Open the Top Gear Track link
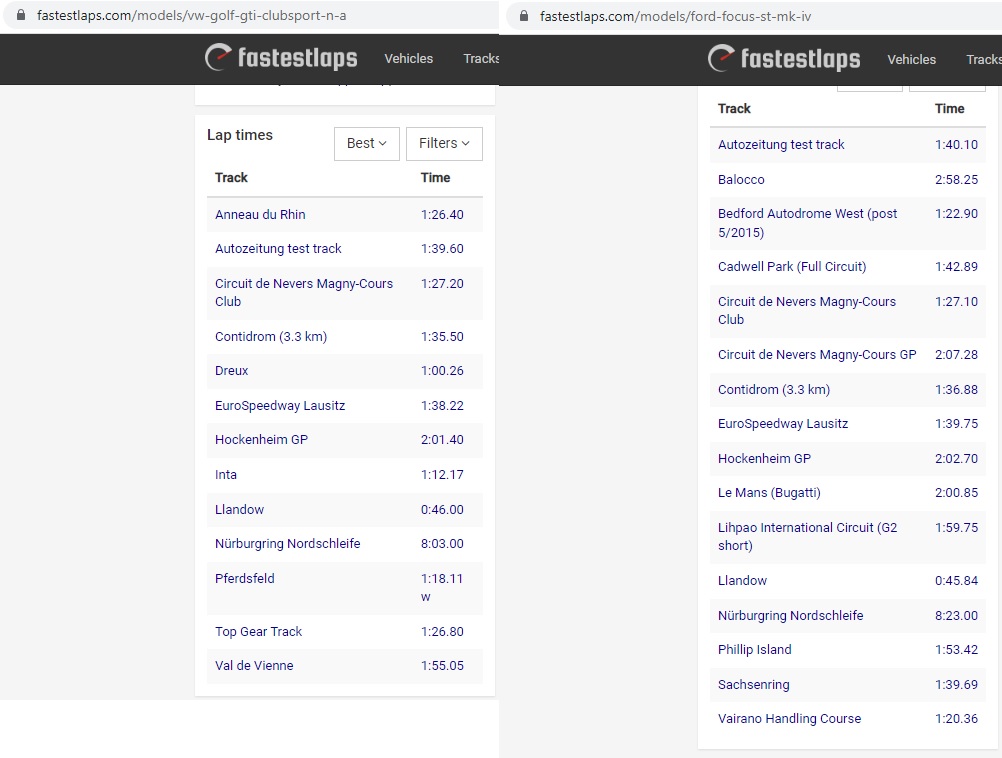1002x758 pixels. (x=258, y=631)
